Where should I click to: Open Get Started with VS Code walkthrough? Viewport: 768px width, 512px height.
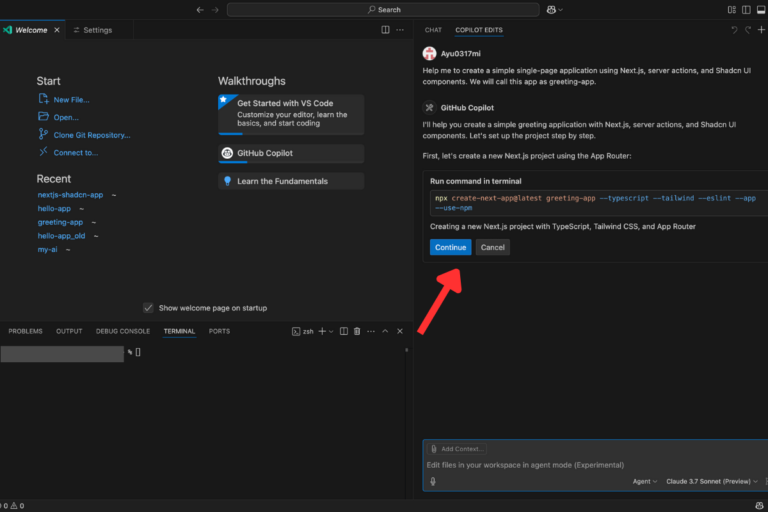click(291, 114)
